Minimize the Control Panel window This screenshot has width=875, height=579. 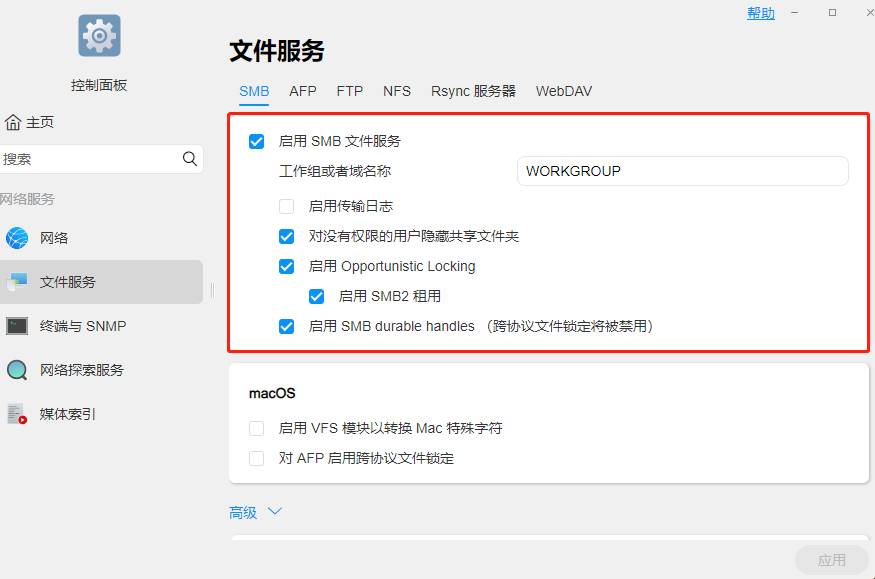[794, 12]
